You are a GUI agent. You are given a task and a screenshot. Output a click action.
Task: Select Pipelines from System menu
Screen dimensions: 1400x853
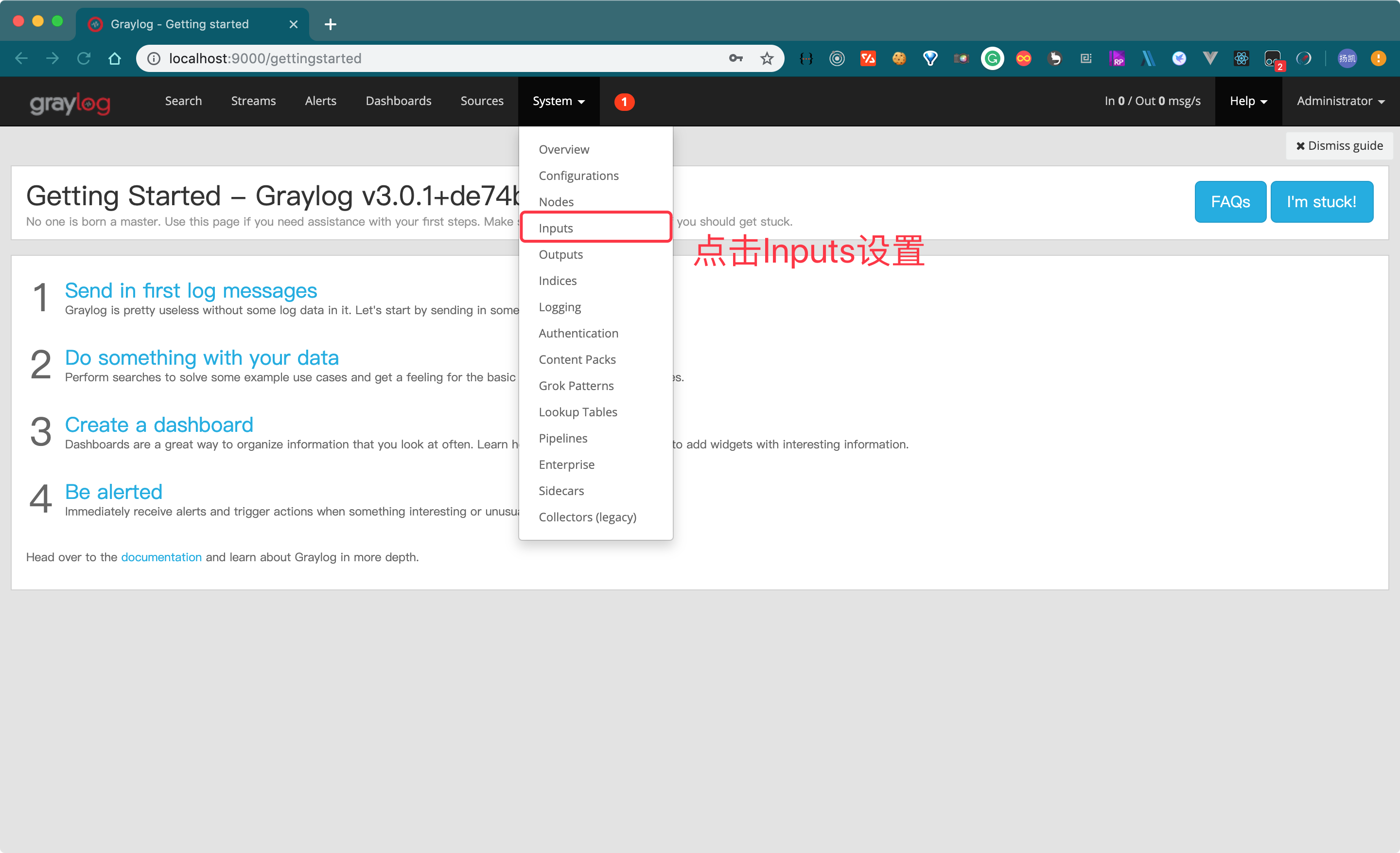pos(562,437)
